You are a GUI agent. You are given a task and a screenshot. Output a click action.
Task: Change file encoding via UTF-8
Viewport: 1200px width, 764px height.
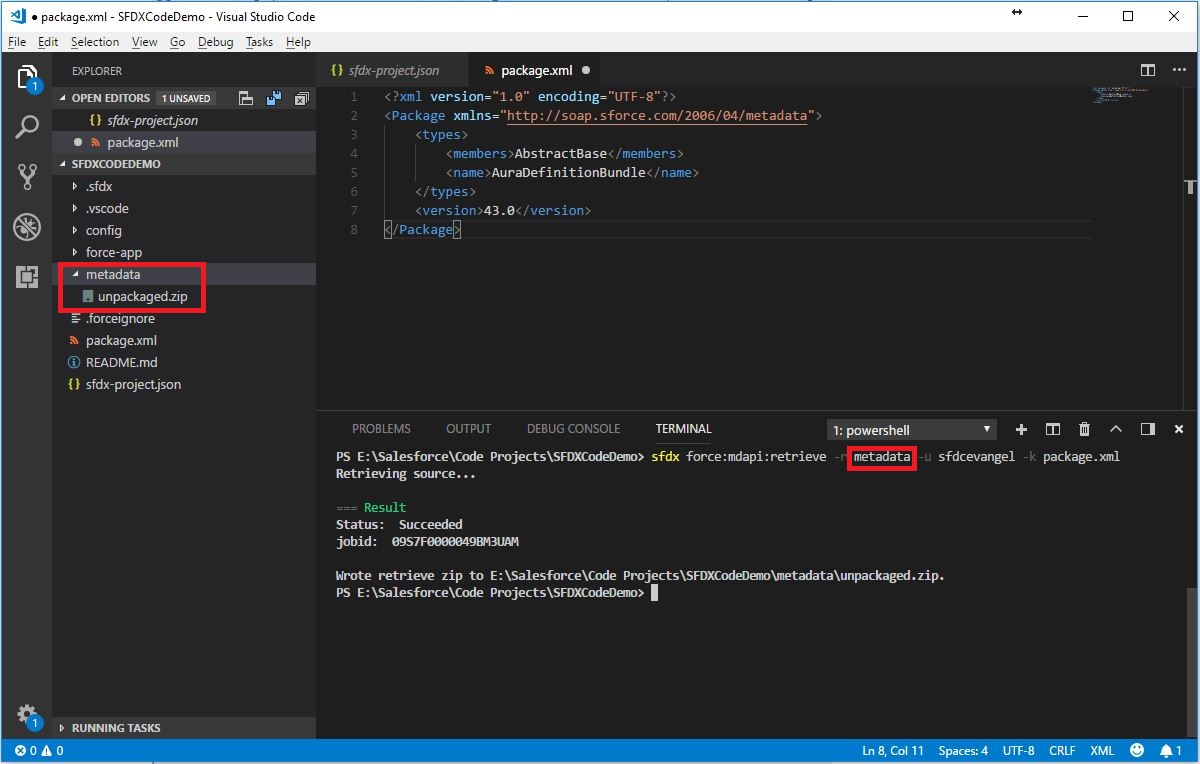(1018, 751)
